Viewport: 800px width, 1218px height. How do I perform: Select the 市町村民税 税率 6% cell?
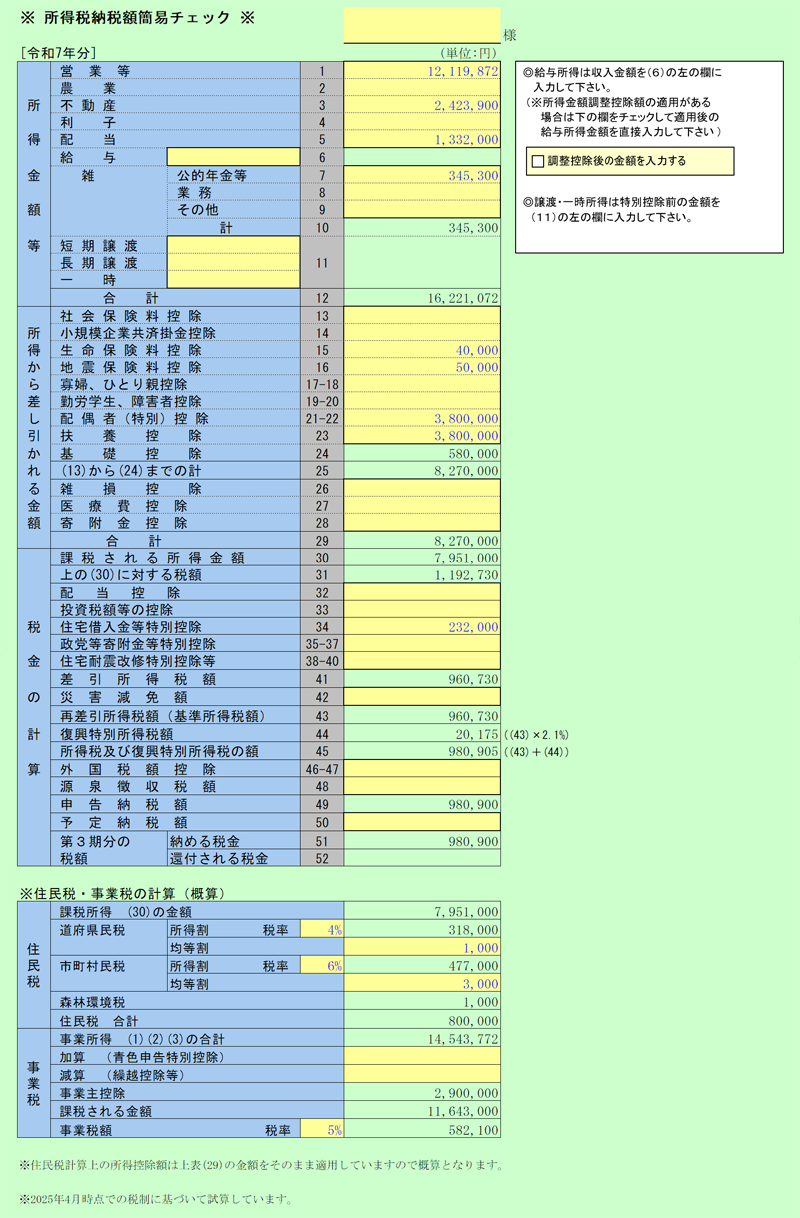click(321, 966)
